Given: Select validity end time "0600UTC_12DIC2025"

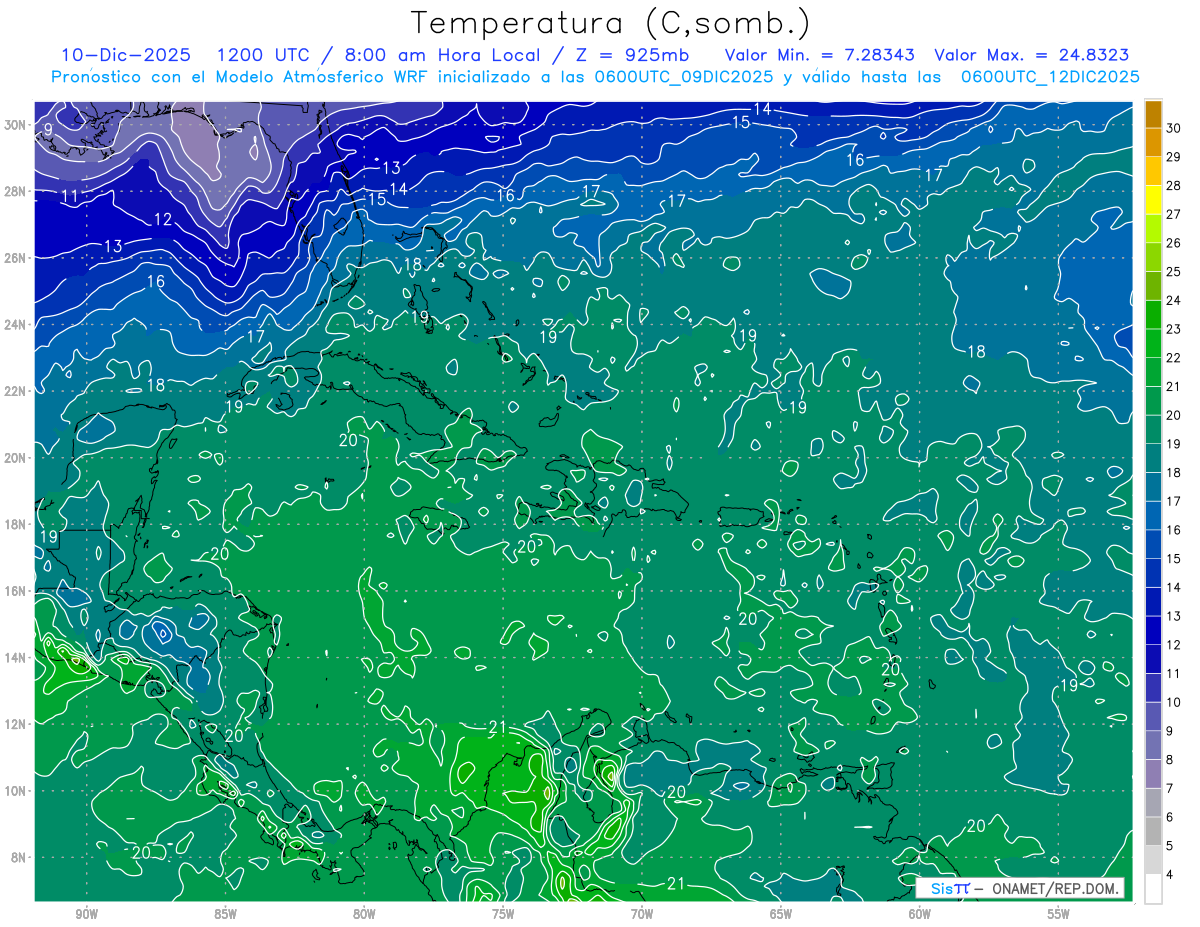Looking at the screenshot, I should 1050,77.
